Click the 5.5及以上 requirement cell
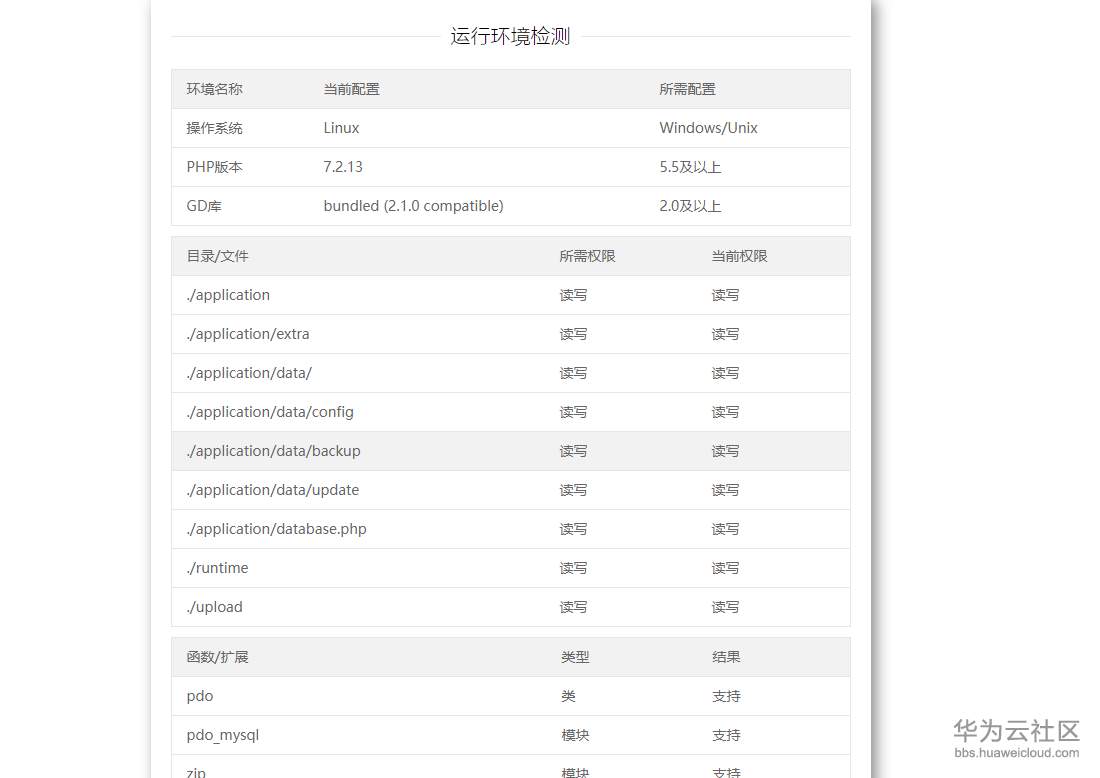This screenshot has height=778, width=1100. [x=690, y=167]
